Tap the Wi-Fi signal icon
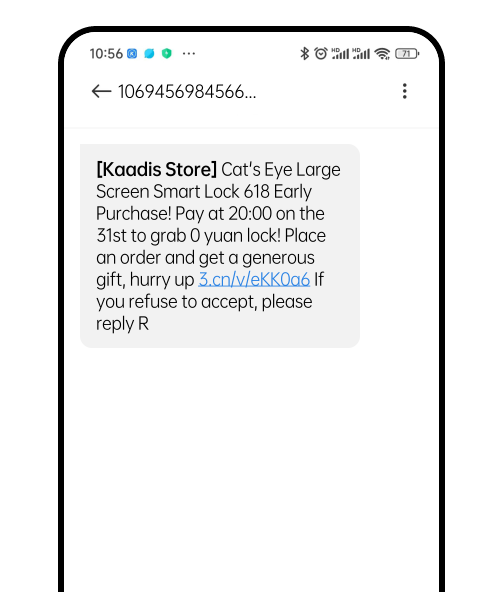 (382, 54)
